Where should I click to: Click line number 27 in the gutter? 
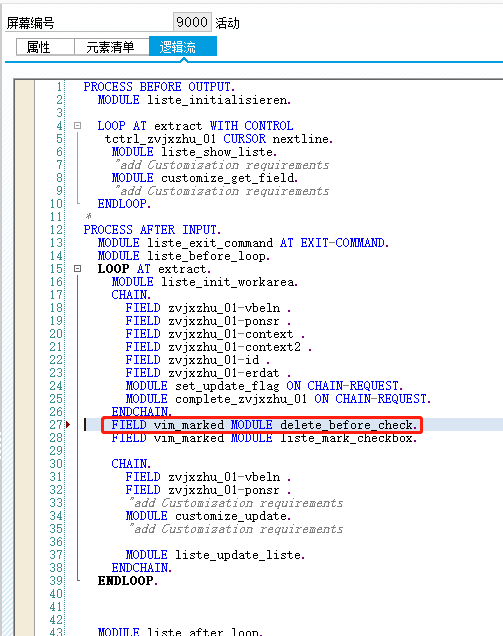click(56, 425)
